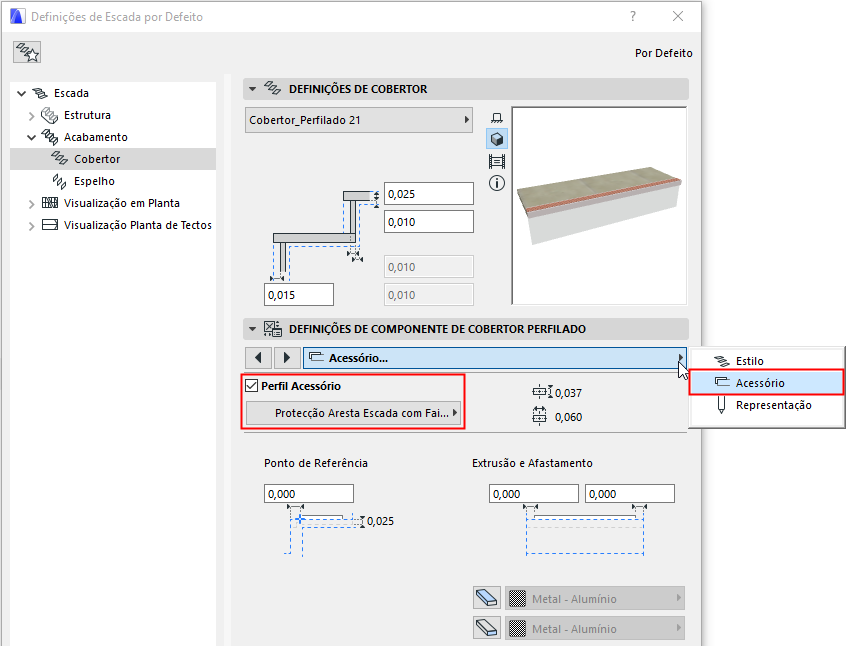Screen dimensions: 846x646
Task: Click the 0,015 riser offset field
Action: (299, 295)
